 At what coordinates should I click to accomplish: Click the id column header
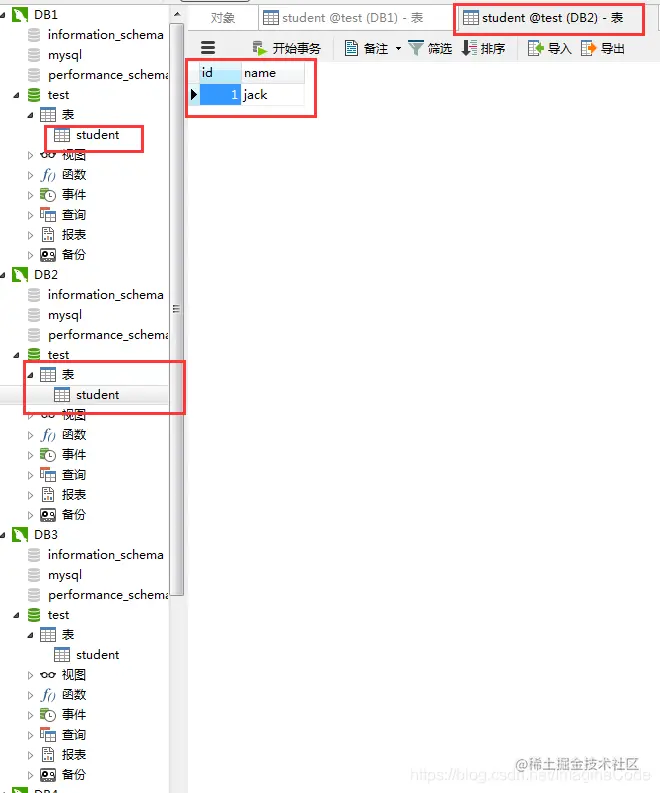point(220,73)
